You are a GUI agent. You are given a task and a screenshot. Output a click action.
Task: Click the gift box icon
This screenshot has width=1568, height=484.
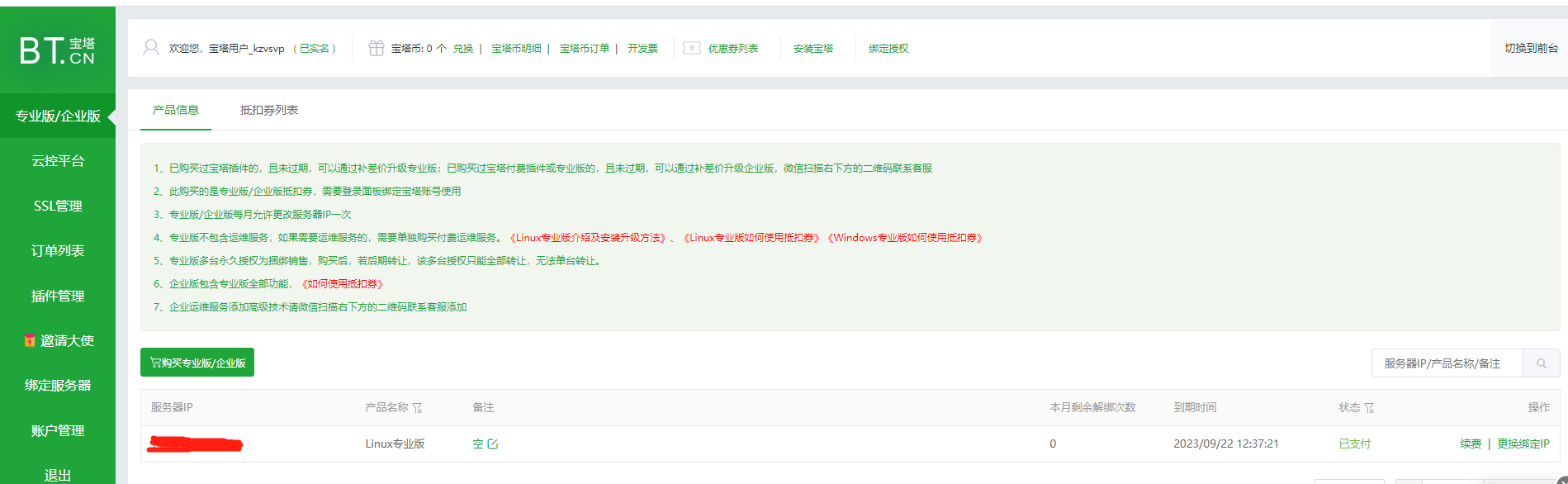pos(376,48)
